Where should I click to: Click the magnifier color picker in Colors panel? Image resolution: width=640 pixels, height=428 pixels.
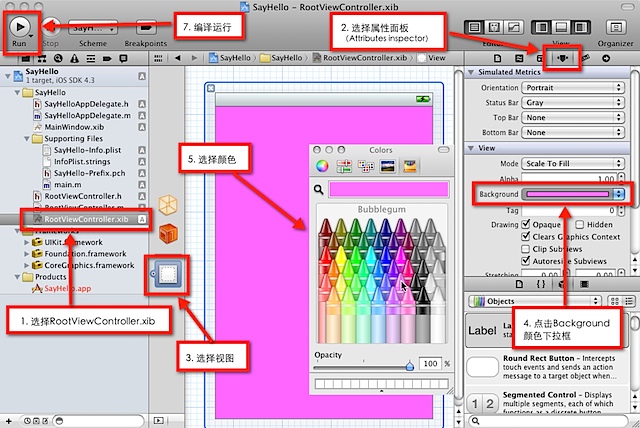point(319,188)
